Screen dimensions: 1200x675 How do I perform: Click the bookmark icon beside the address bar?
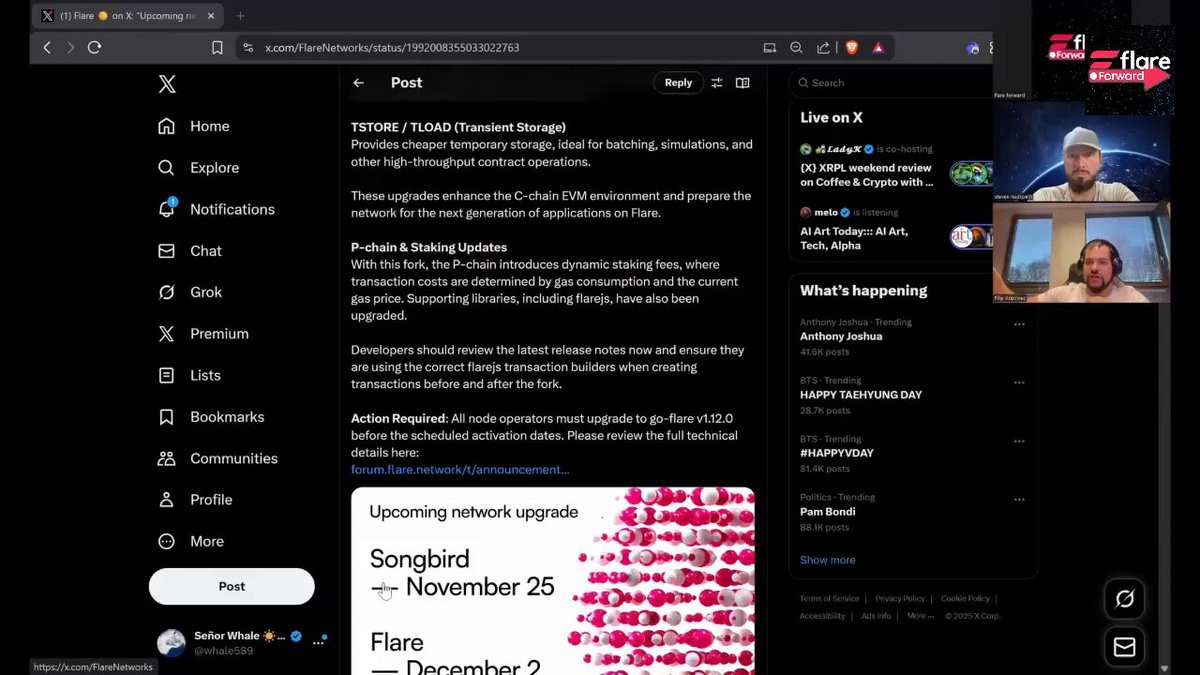point(217,47)
